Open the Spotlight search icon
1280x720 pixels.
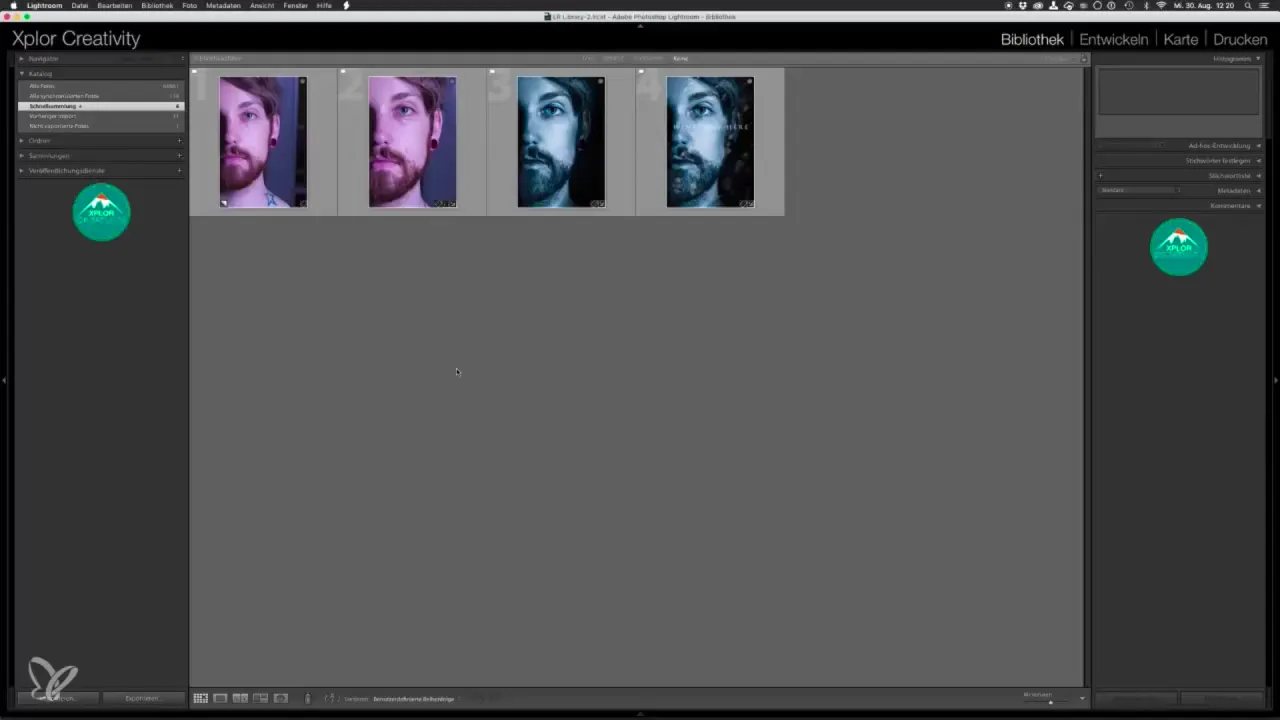coord(1246,5)
